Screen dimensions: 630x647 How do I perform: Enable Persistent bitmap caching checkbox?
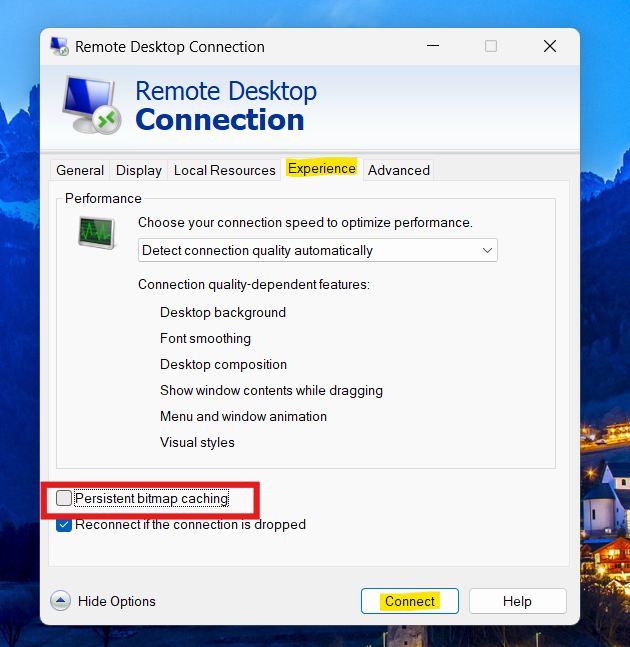64,498
